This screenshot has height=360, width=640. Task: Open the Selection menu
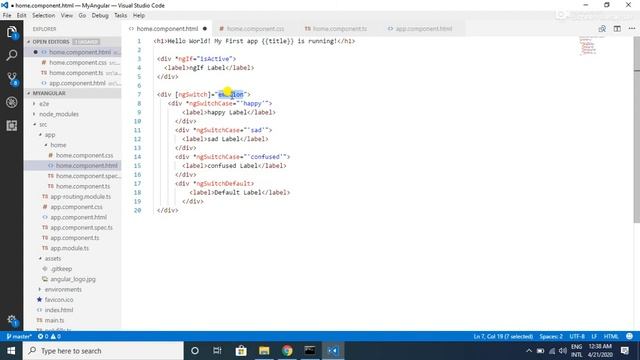point(44,15)
